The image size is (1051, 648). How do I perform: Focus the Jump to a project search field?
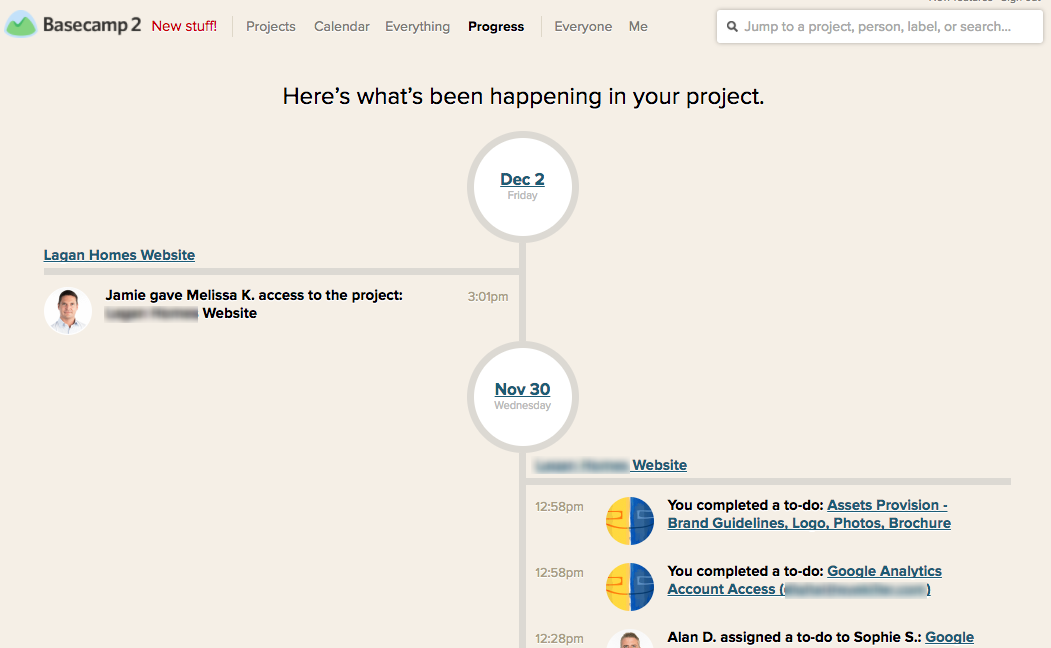coord(879,27)
